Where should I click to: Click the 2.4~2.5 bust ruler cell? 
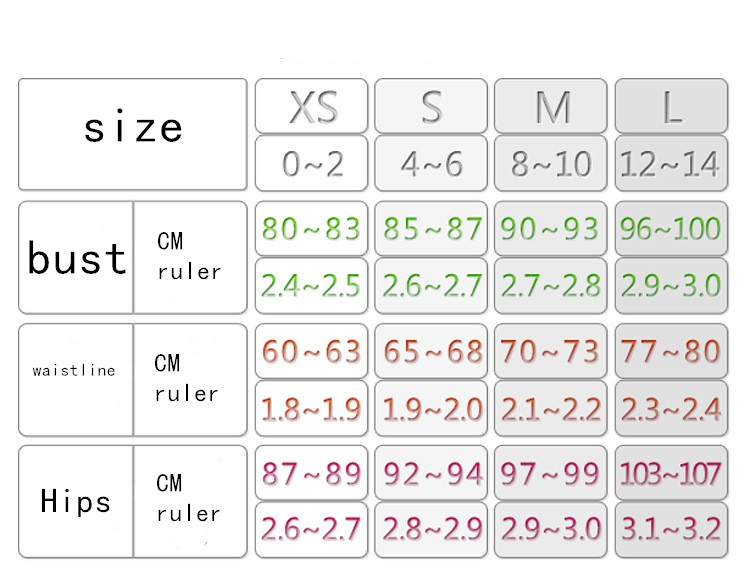pyautogui.click(x=312, y=286)
